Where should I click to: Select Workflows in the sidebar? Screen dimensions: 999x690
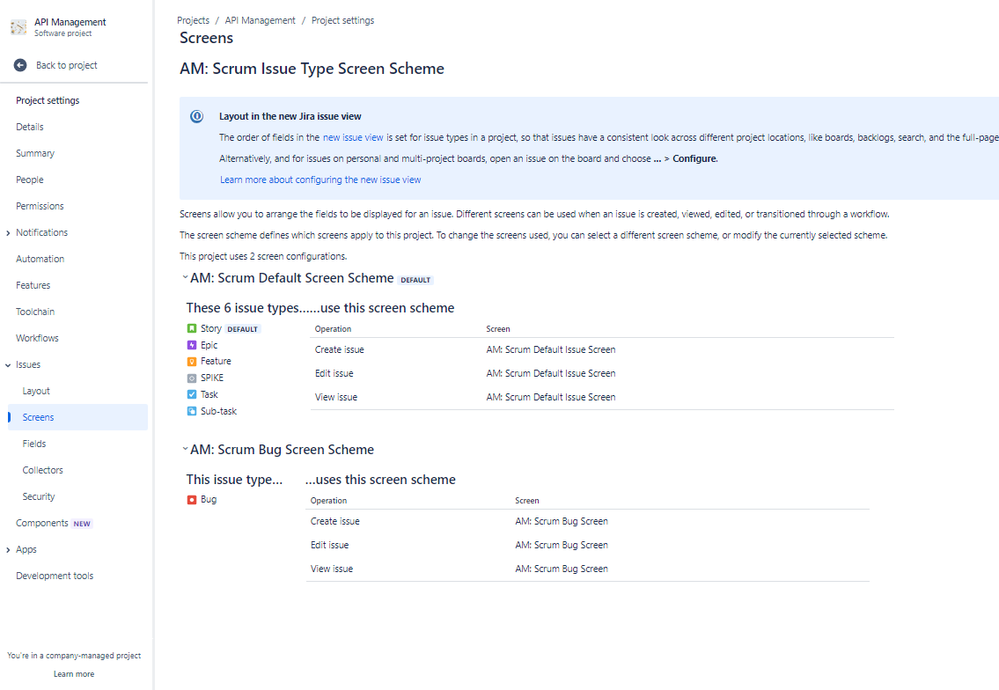[36, 337]
